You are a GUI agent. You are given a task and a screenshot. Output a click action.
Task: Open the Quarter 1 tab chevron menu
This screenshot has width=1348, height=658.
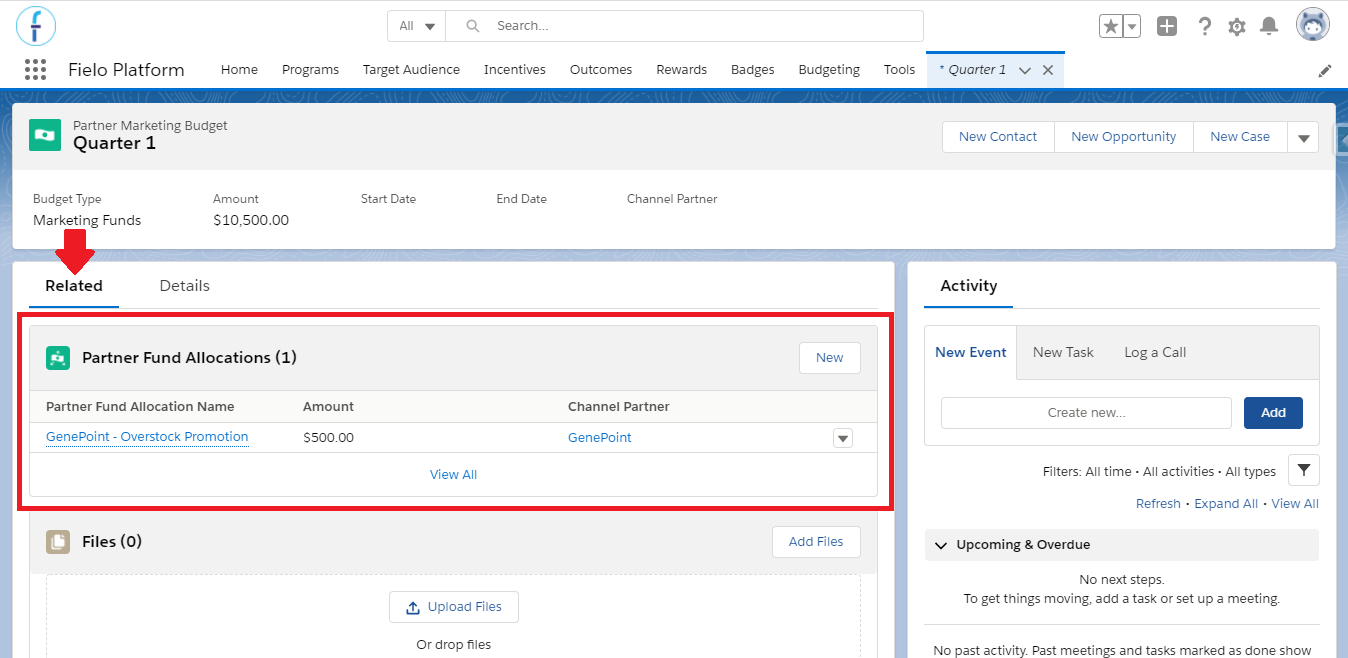tap(1024, 70)
